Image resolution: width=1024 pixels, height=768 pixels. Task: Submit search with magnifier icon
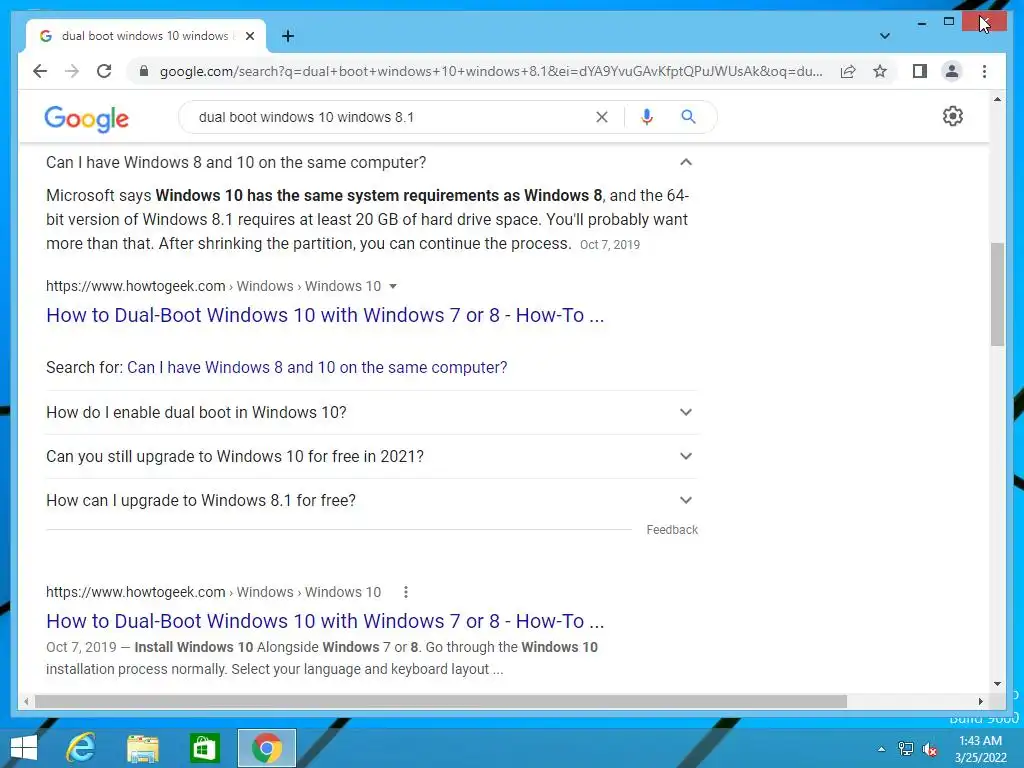[688, 117]
